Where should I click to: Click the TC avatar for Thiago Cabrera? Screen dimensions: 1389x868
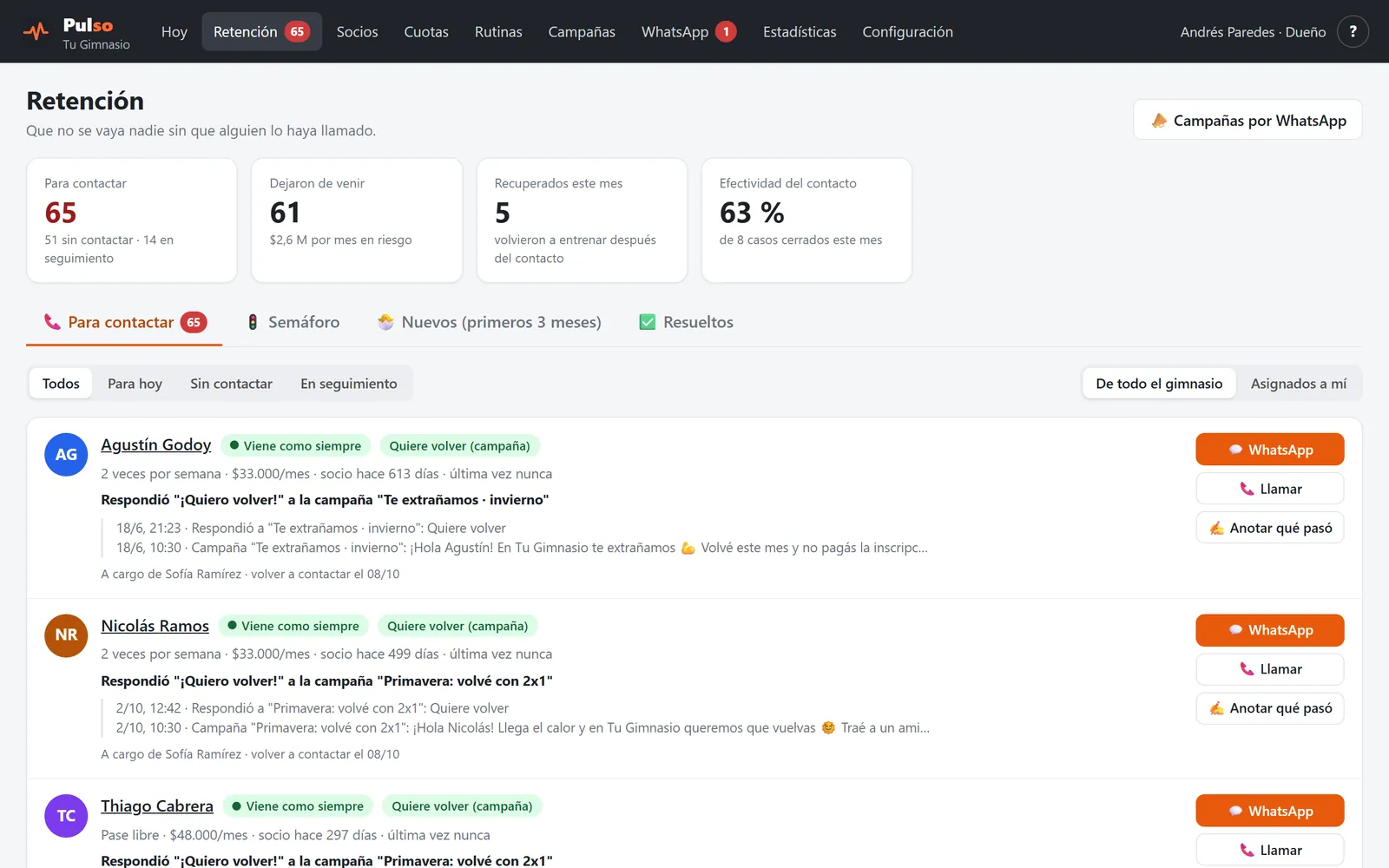(x=66, y=815)
